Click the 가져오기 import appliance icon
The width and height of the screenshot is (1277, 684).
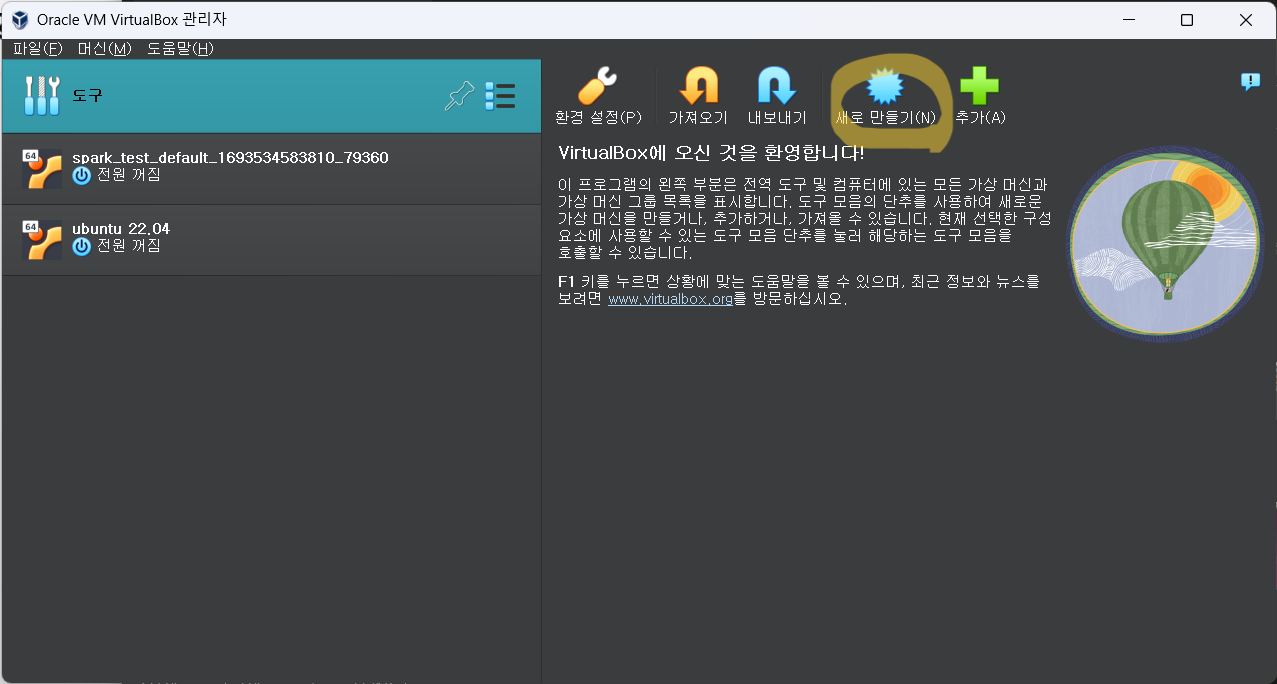point(698,86)
